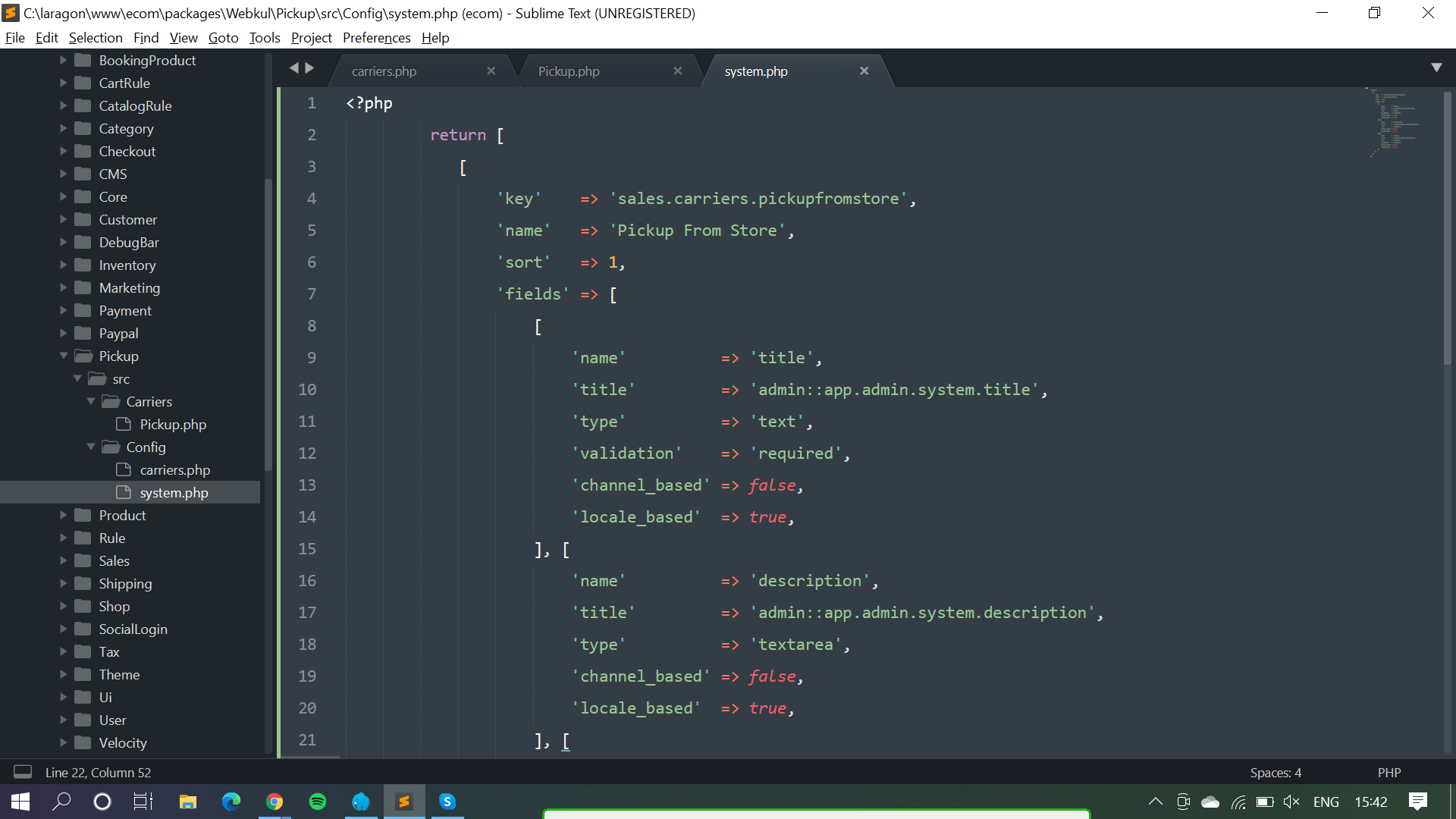Toggle the muted volume tray icon
Screen dimensions: 1456x819
pos(1291,802)
